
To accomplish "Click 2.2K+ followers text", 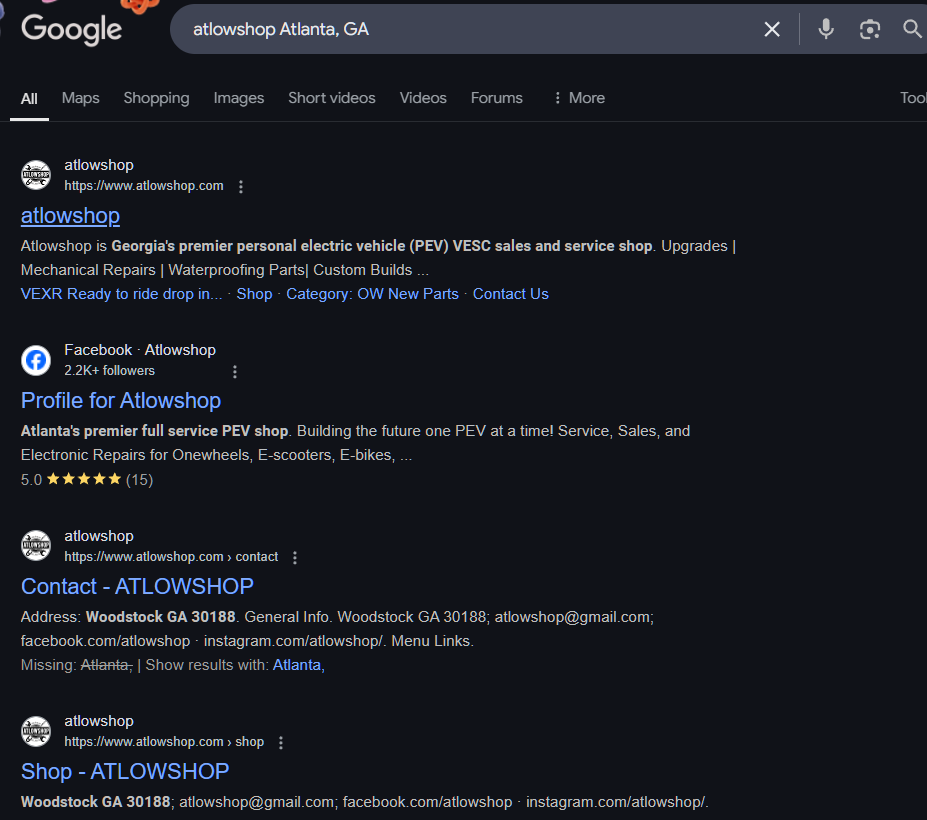I will (109, 371).
